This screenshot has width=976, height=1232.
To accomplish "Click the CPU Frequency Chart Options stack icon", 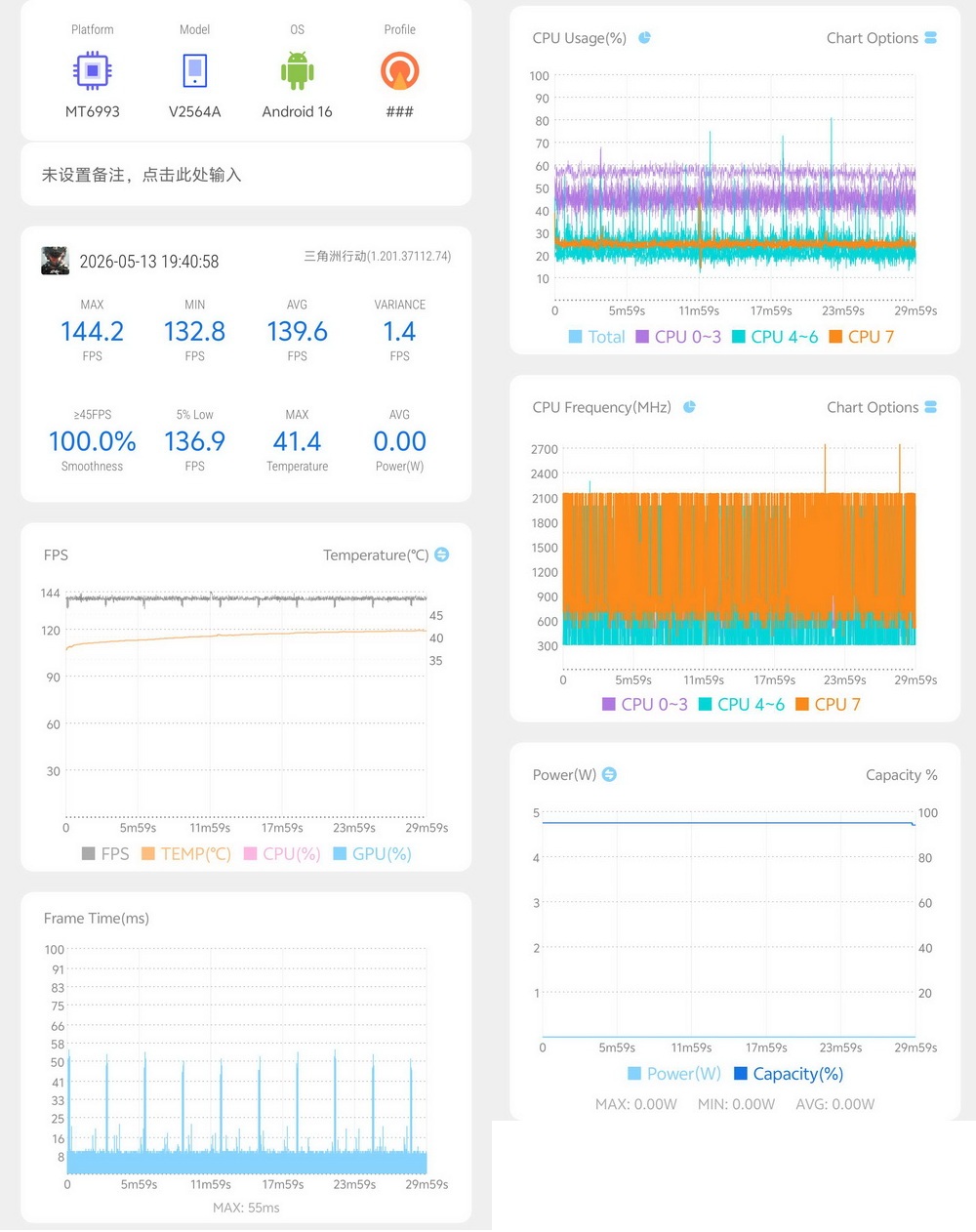I will pos(930,407).
